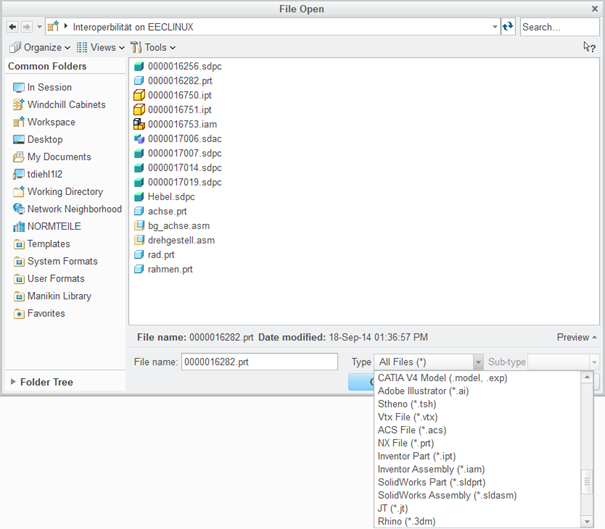The width and height of the screenshot is (605, 529).
Task: Select file 0000016256.sdpc
Action: pos(177,66)
